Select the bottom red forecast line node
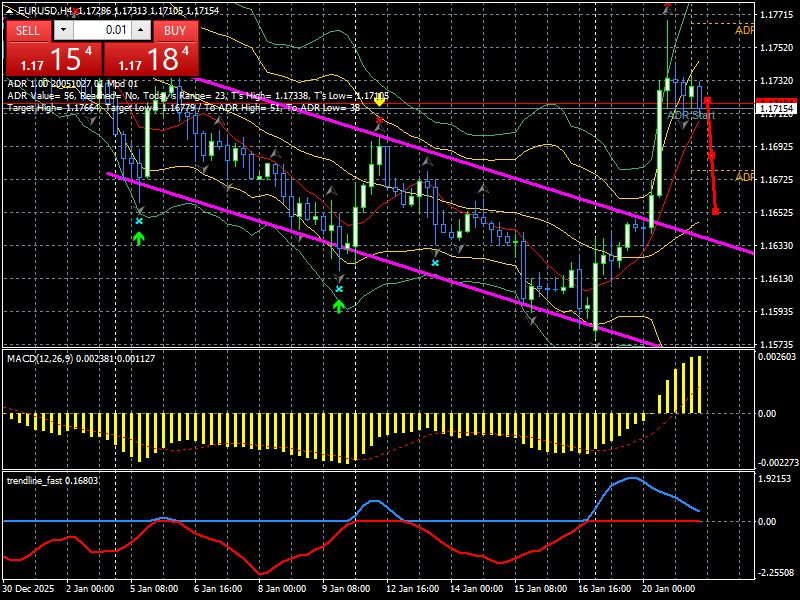The width and height of the screenshot is (800, 600). [715, 211]
